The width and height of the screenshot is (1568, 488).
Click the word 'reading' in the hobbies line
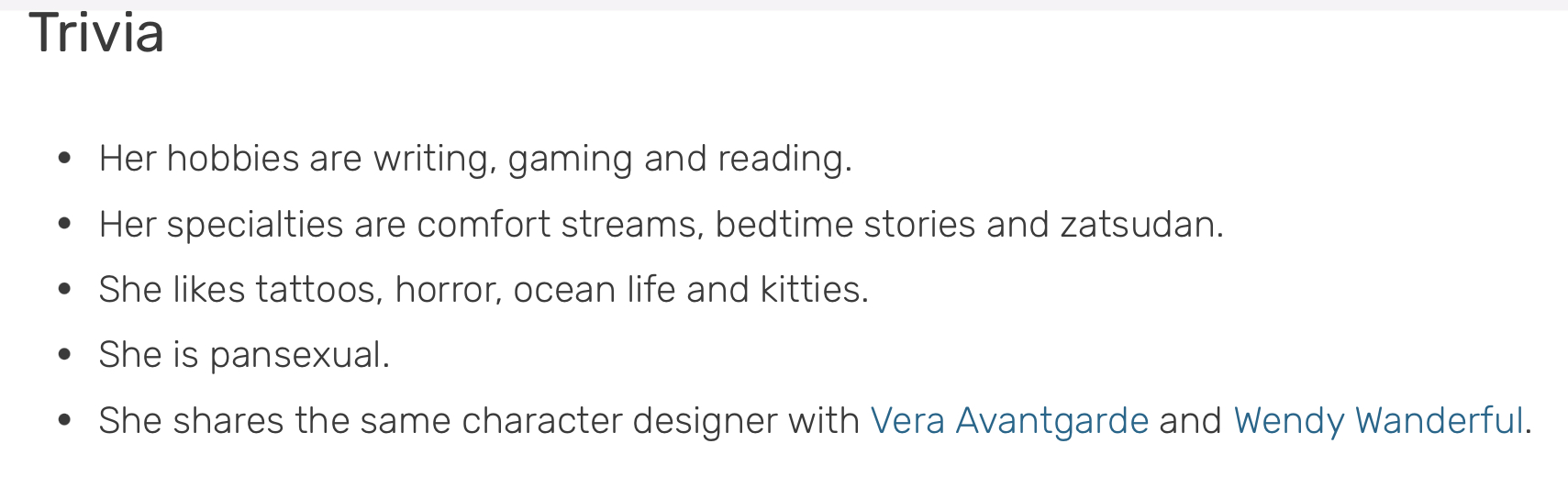click(781, 159)
